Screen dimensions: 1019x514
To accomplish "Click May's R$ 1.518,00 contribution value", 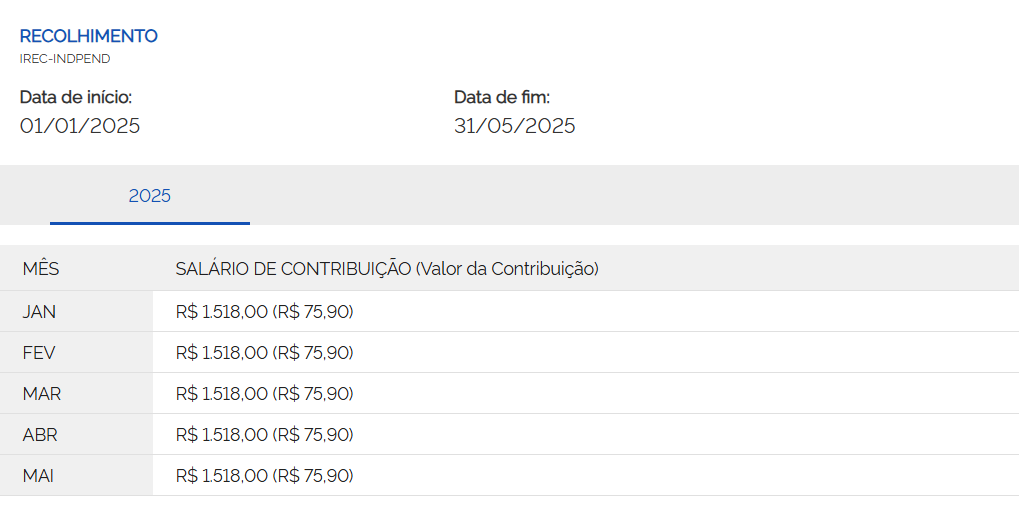I will pos(222,476).
